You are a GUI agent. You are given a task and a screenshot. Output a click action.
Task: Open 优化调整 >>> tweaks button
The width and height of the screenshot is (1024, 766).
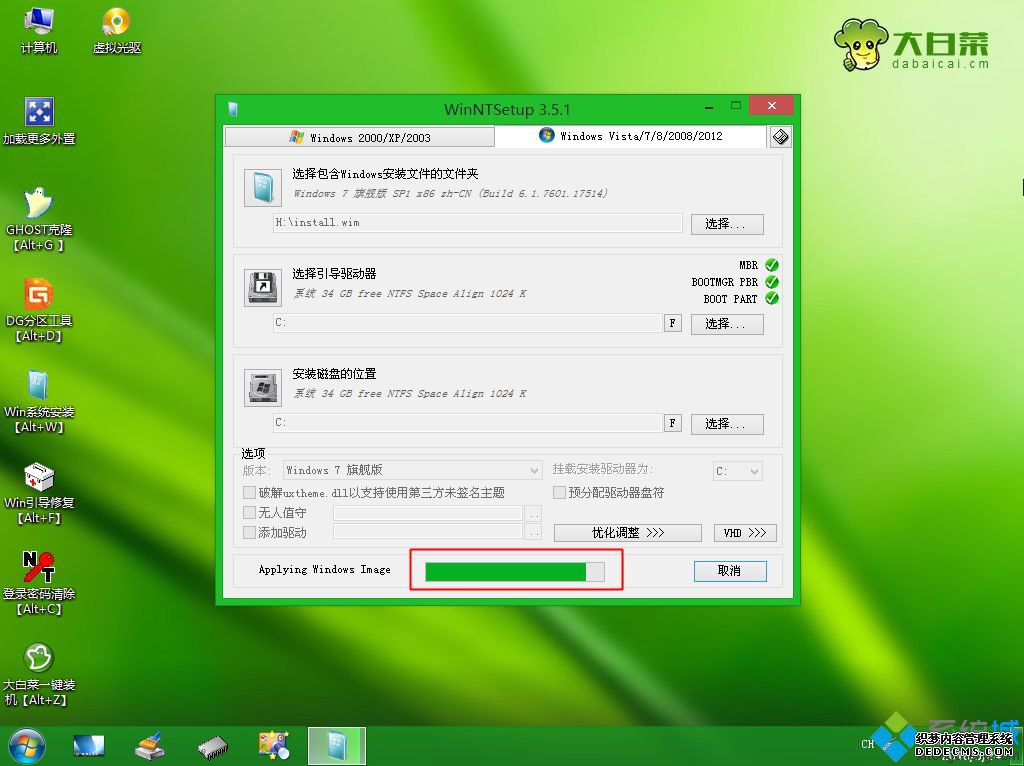point(628,533)
